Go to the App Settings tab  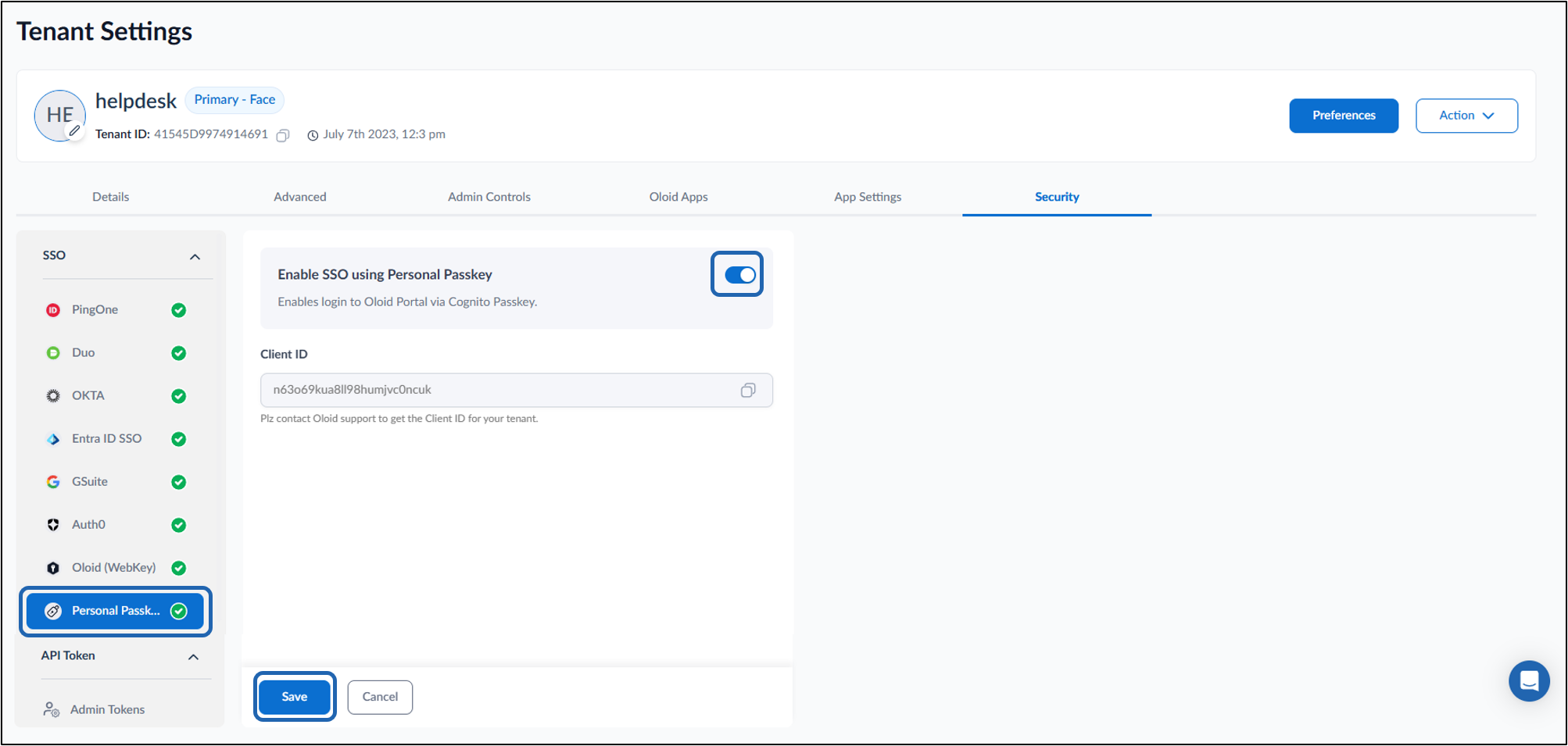pos(868,197)
